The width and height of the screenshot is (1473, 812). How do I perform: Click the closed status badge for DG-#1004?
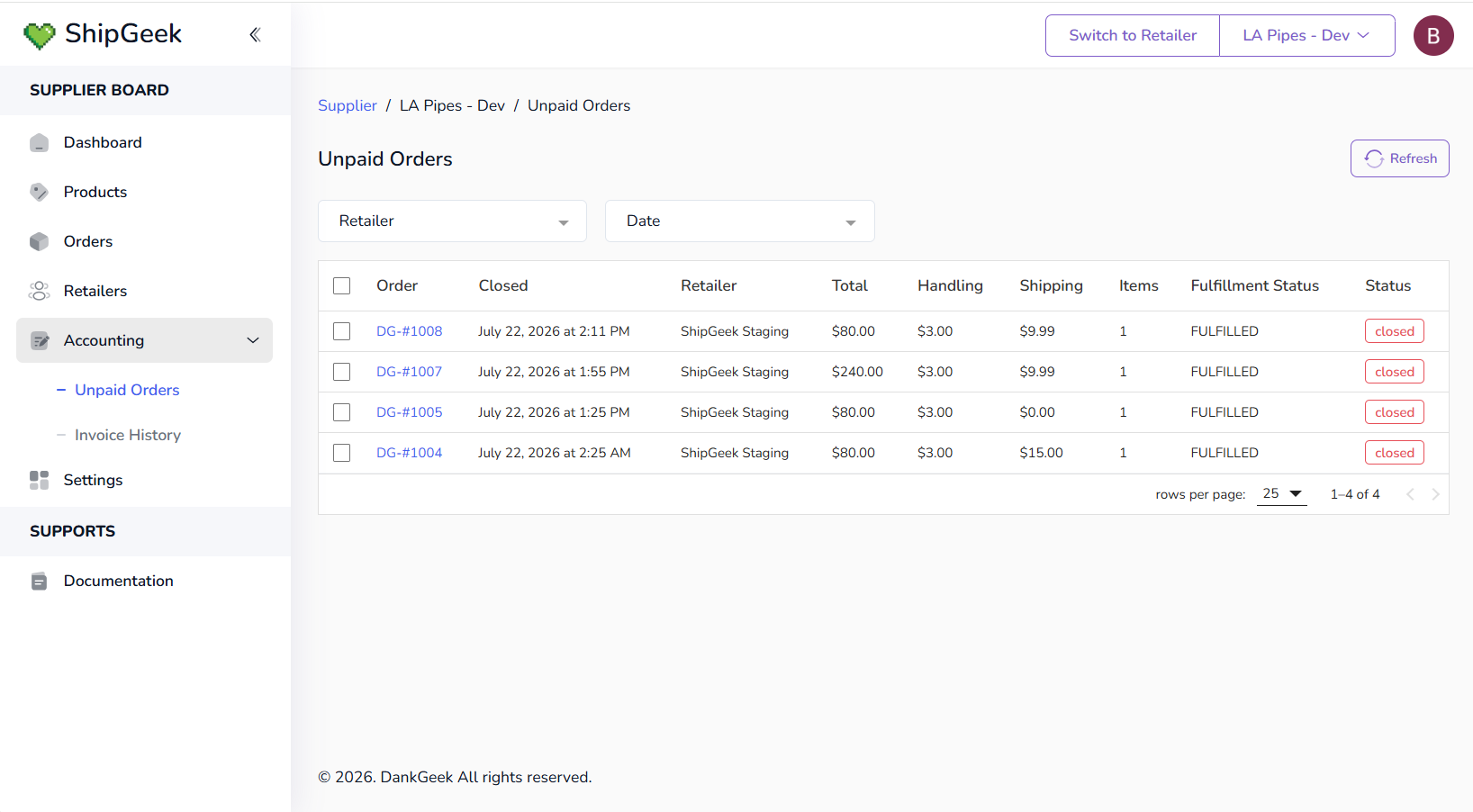(x=1395, y=453)
